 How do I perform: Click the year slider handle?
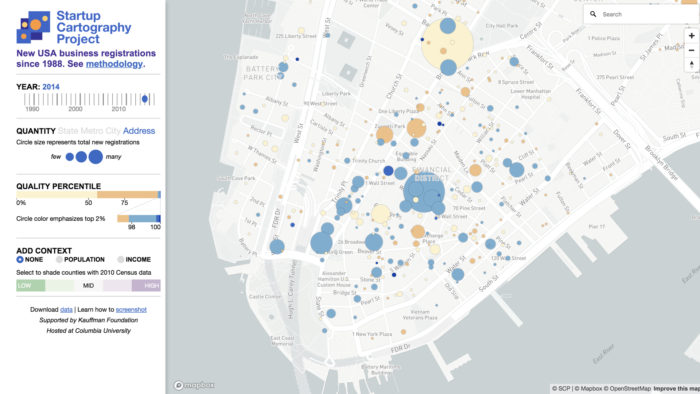(x=145, y=99)
